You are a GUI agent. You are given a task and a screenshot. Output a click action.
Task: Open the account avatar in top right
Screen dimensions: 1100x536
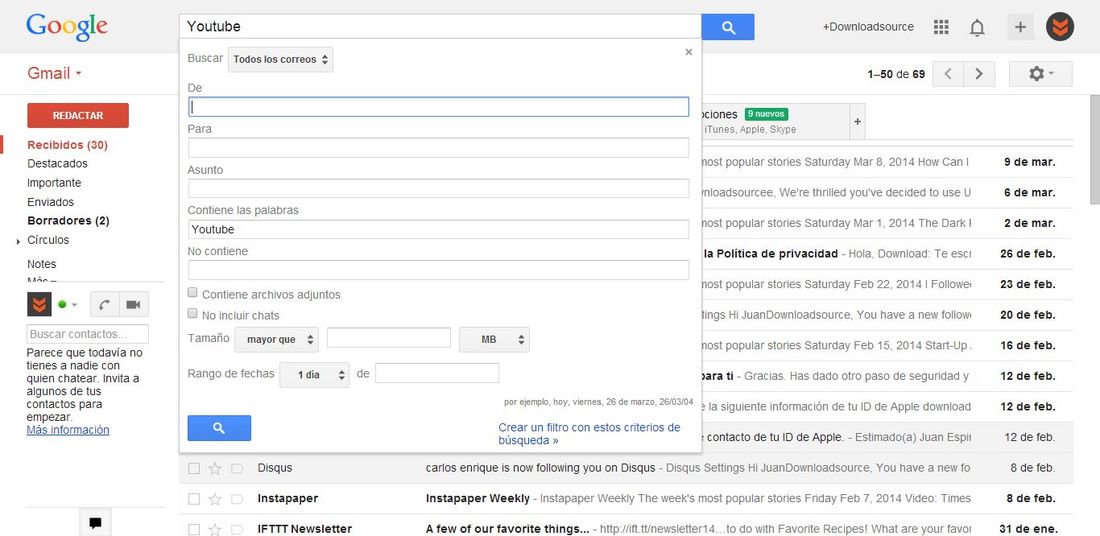(1059, 27)
